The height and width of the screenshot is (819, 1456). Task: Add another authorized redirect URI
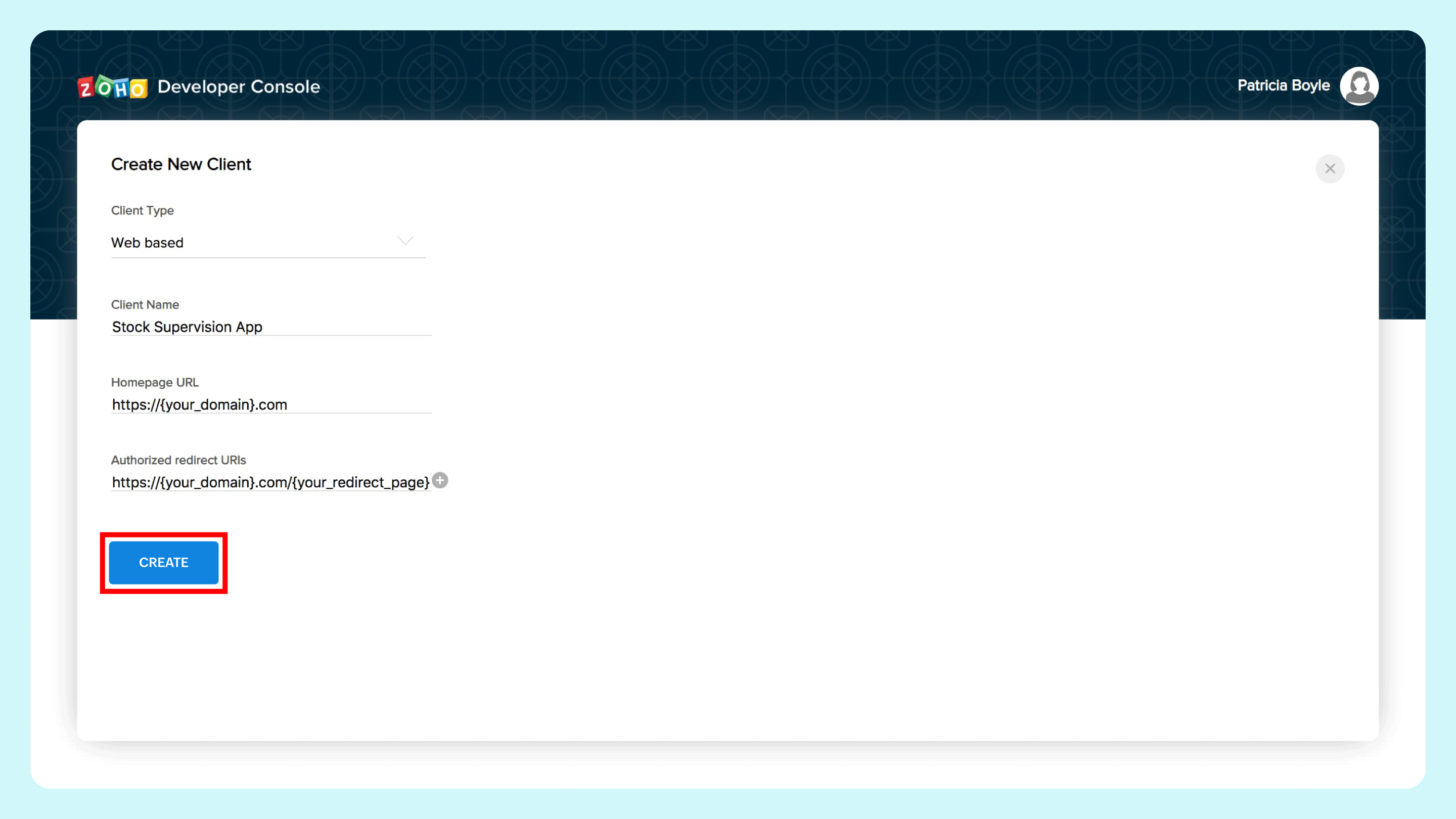pyautogui.click(x=440, y=480)
